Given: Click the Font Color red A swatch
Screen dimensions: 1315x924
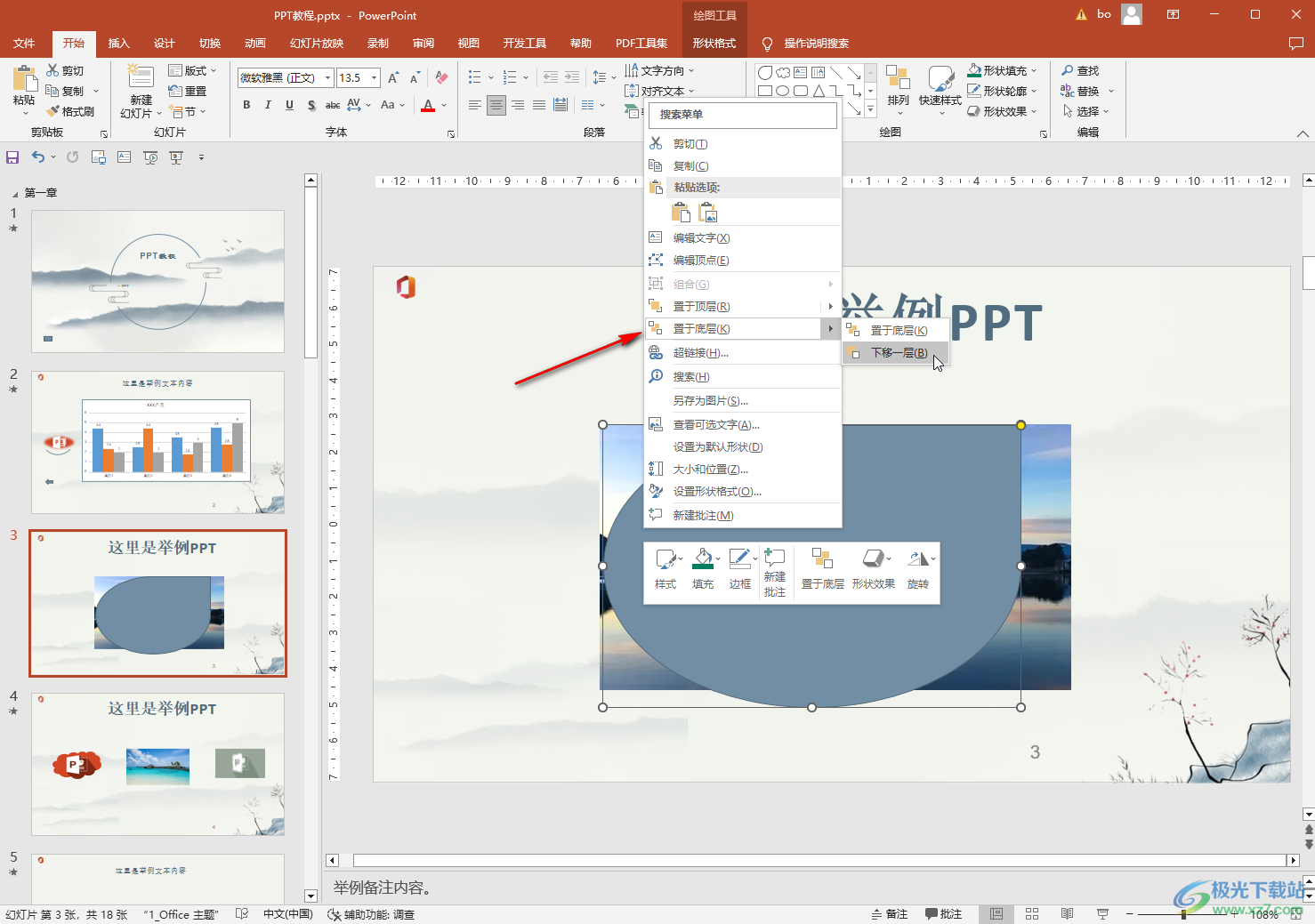Looking at the screenshot, I should 428,105.
